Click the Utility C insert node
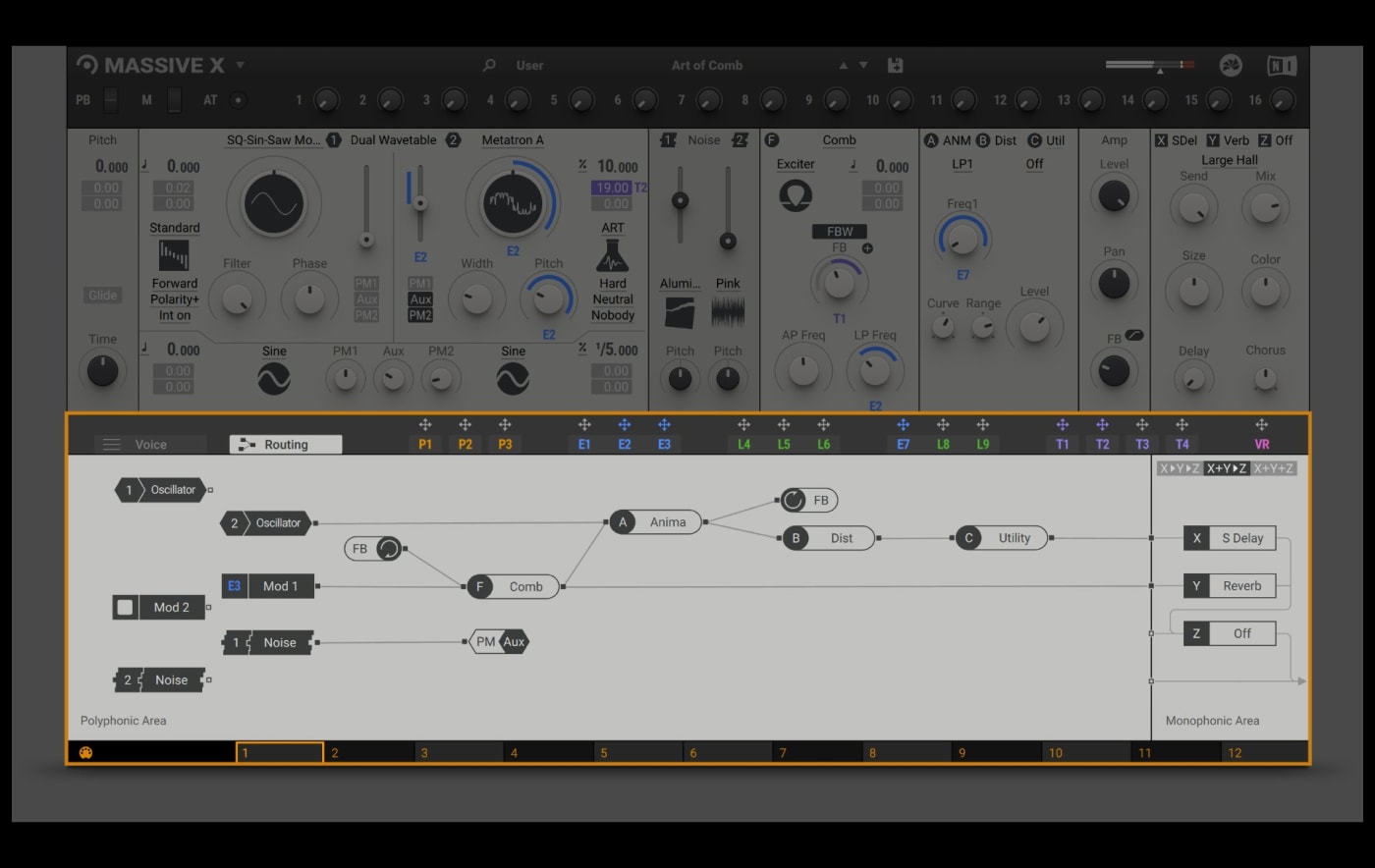The width and height of the screenshot is (1375, 868). [x=1001, y=538]
